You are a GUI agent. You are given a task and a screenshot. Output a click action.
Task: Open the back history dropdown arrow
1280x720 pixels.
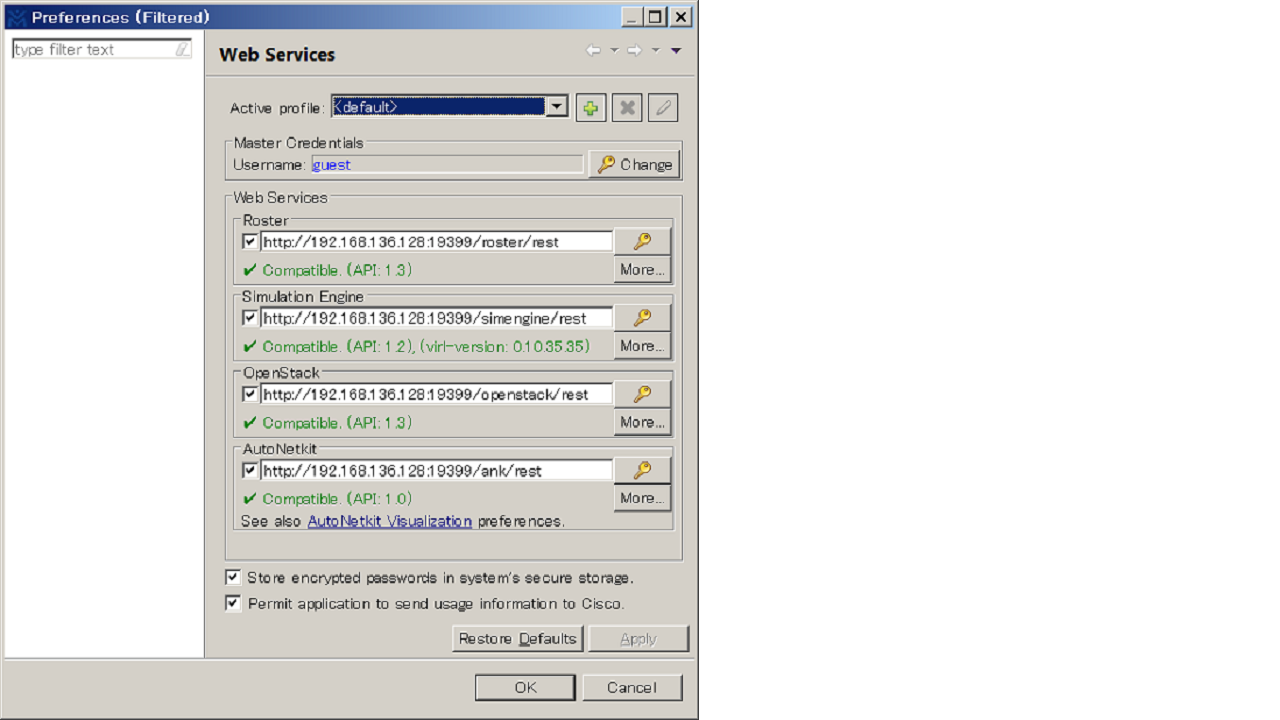click(614, 50)
